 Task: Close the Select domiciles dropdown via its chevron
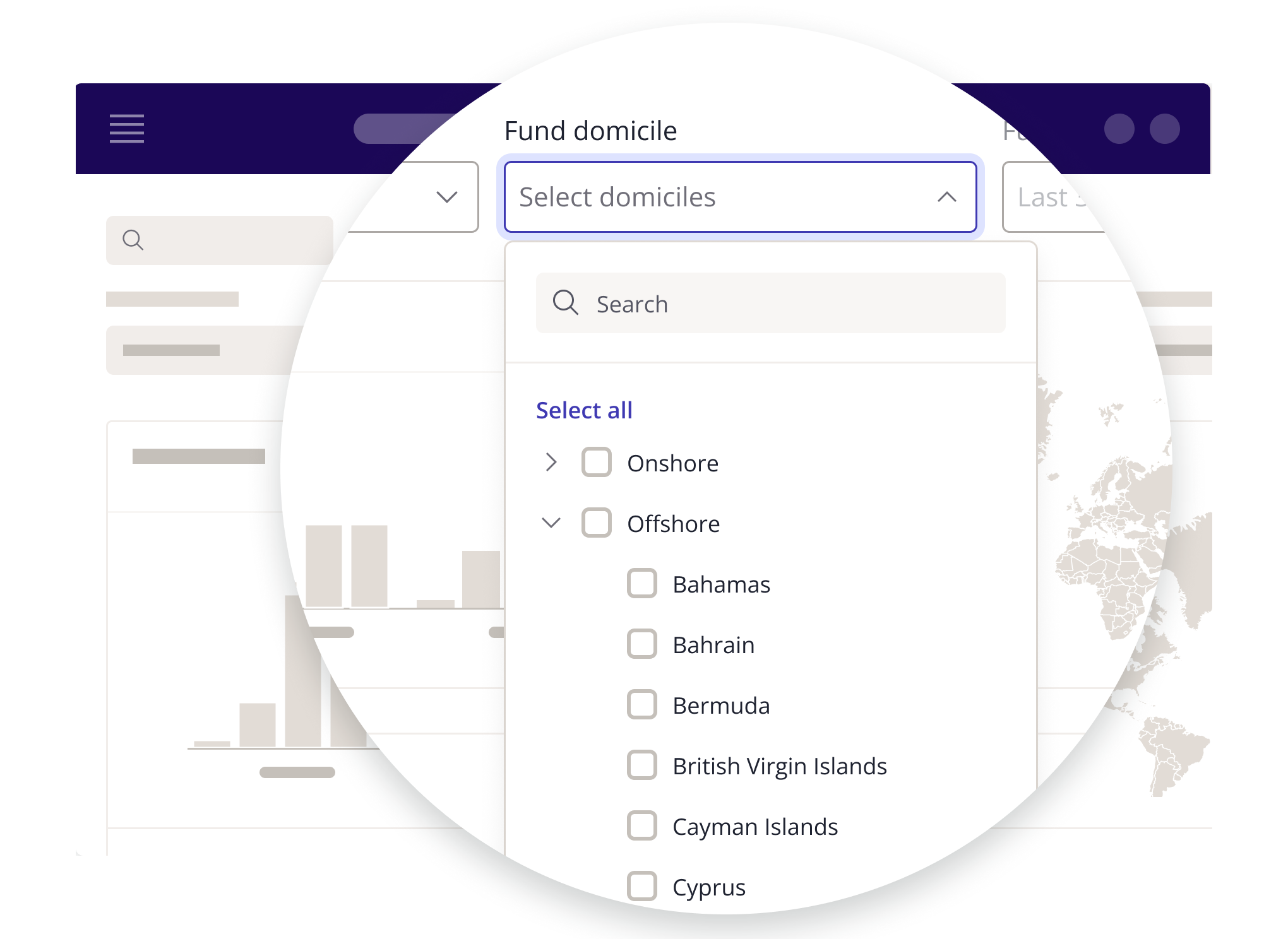(946, 198)
